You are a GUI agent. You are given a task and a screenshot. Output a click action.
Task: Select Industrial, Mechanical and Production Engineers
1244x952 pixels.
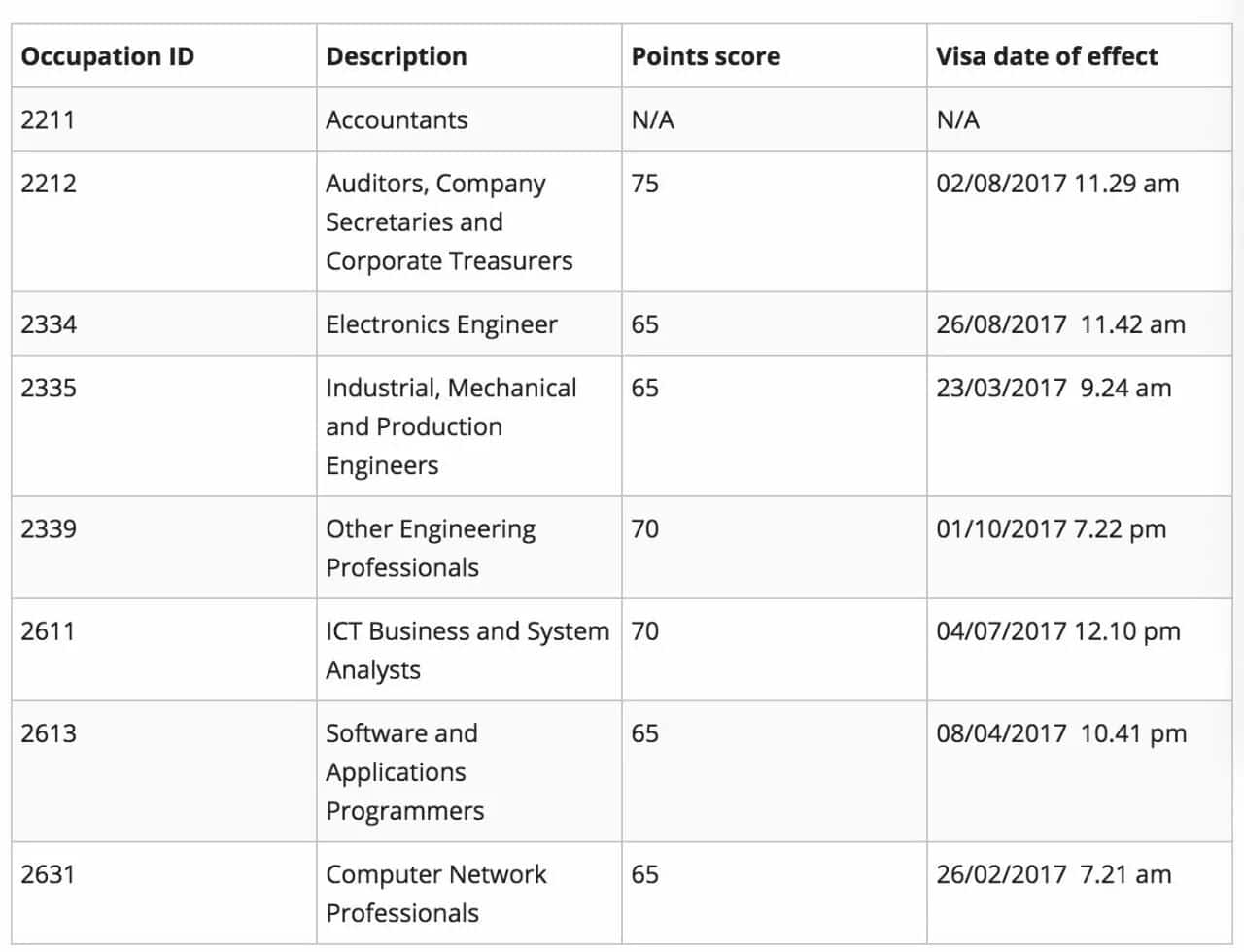click(469, 425)
